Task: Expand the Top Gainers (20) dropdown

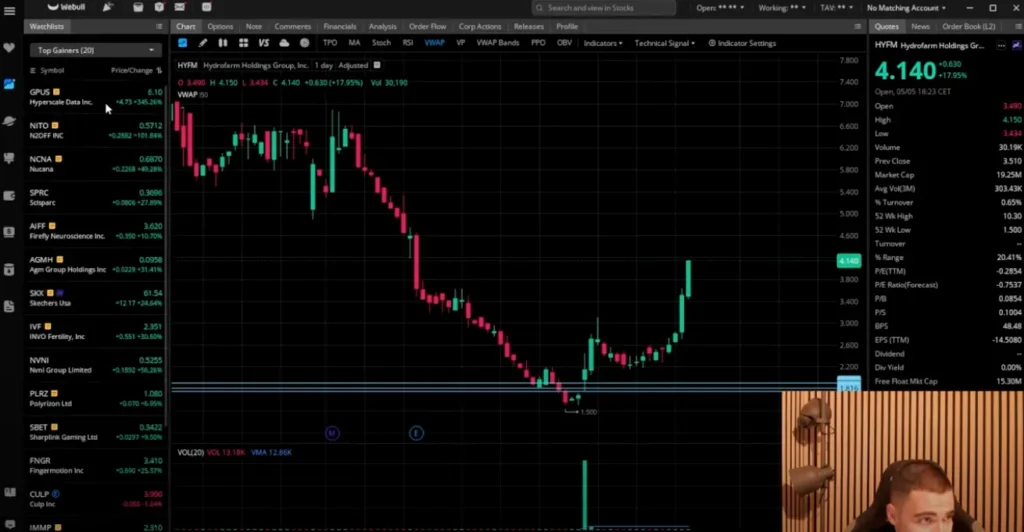Action: (95, 50)
